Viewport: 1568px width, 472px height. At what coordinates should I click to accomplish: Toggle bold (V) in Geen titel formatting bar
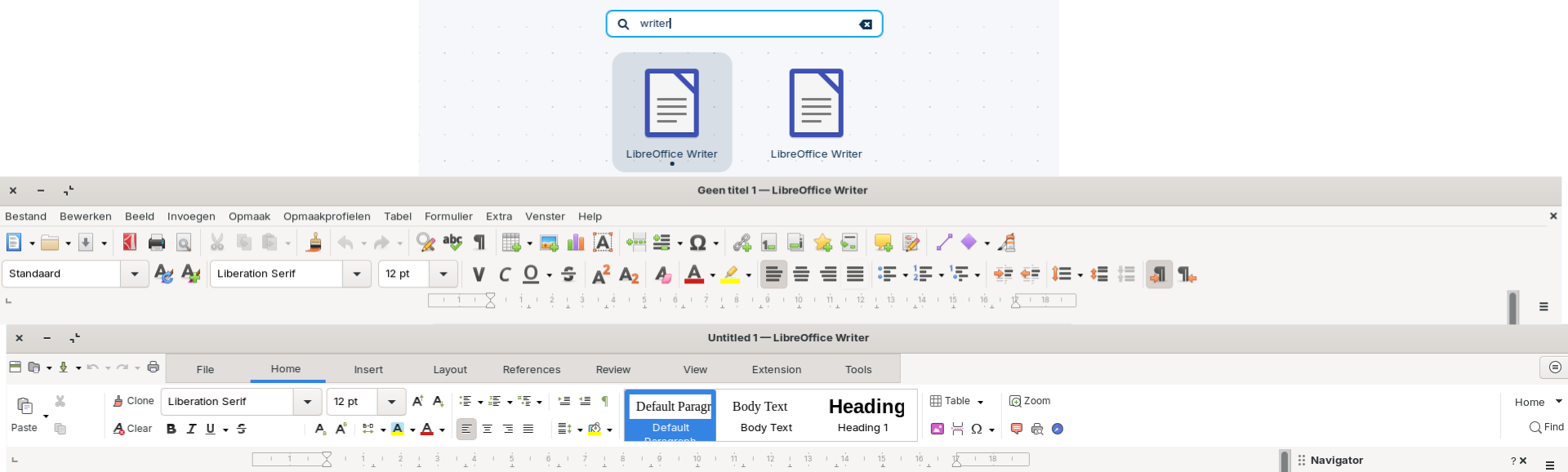coord(479,274)
